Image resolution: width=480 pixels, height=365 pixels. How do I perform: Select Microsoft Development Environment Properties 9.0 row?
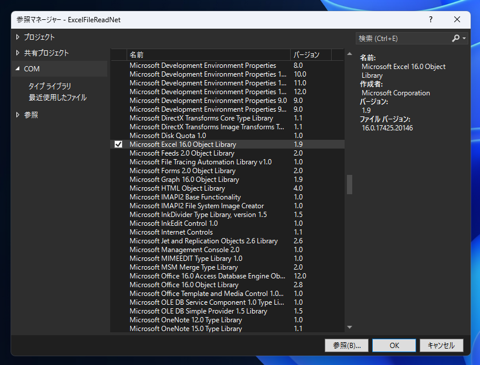click(x=227, y=100)
